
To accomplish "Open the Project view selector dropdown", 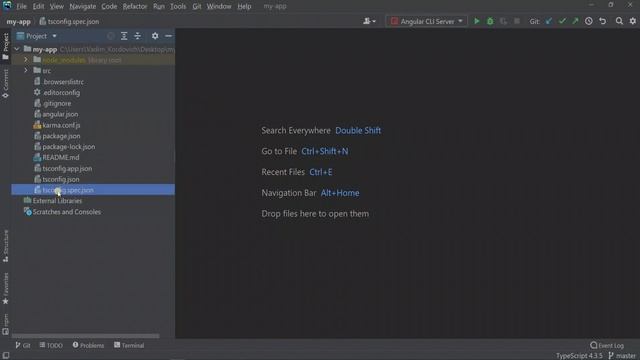I will [37, 36].
